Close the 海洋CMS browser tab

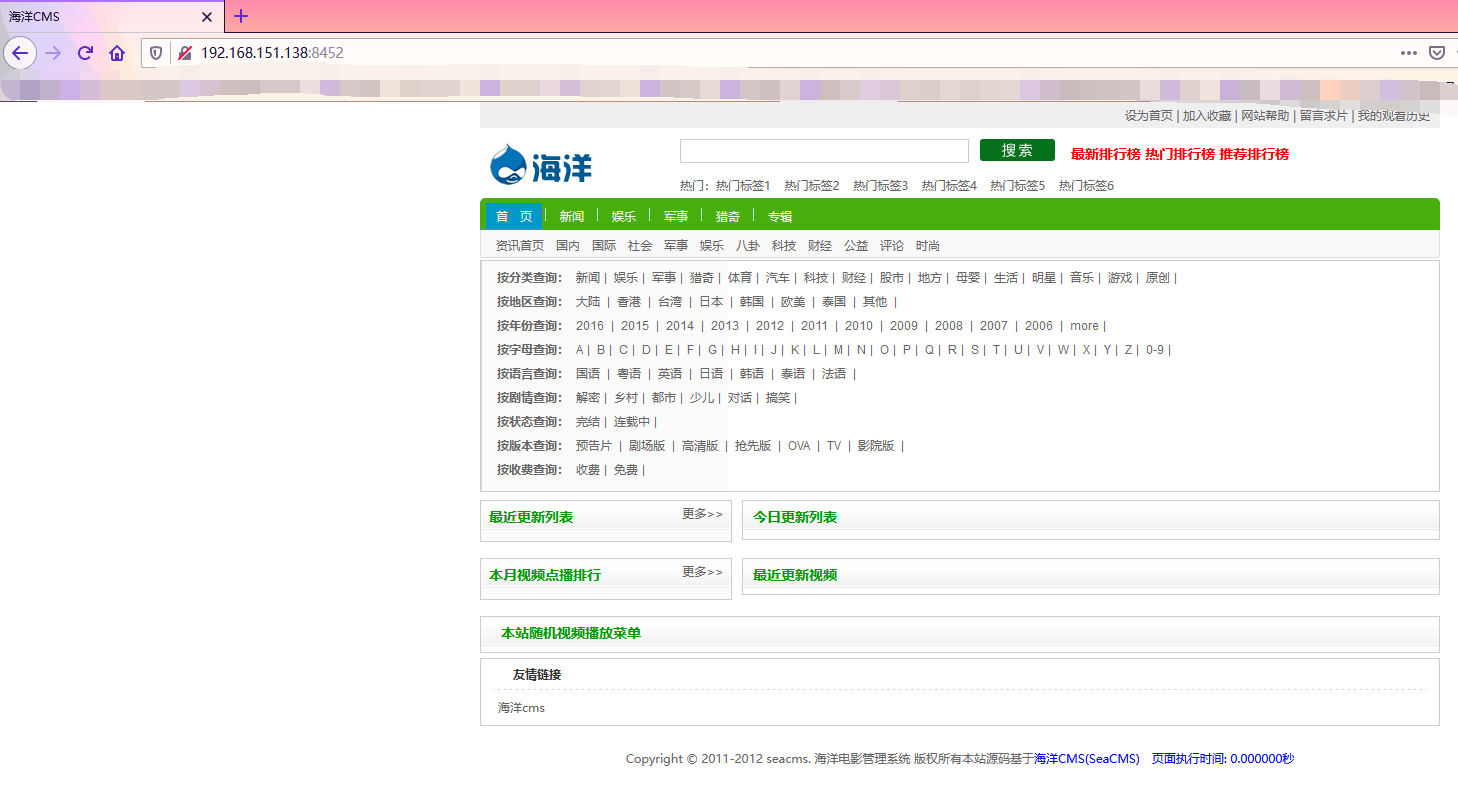(x=207, y=17)
